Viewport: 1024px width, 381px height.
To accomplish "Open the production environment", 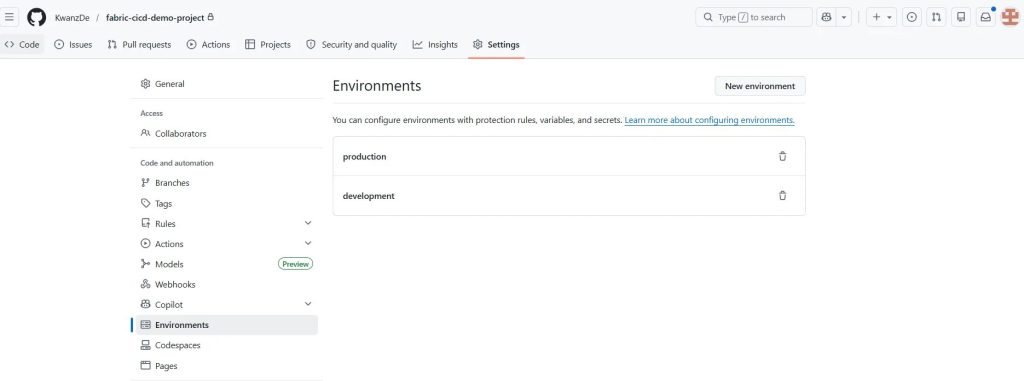I will click(x=364, y=157).
